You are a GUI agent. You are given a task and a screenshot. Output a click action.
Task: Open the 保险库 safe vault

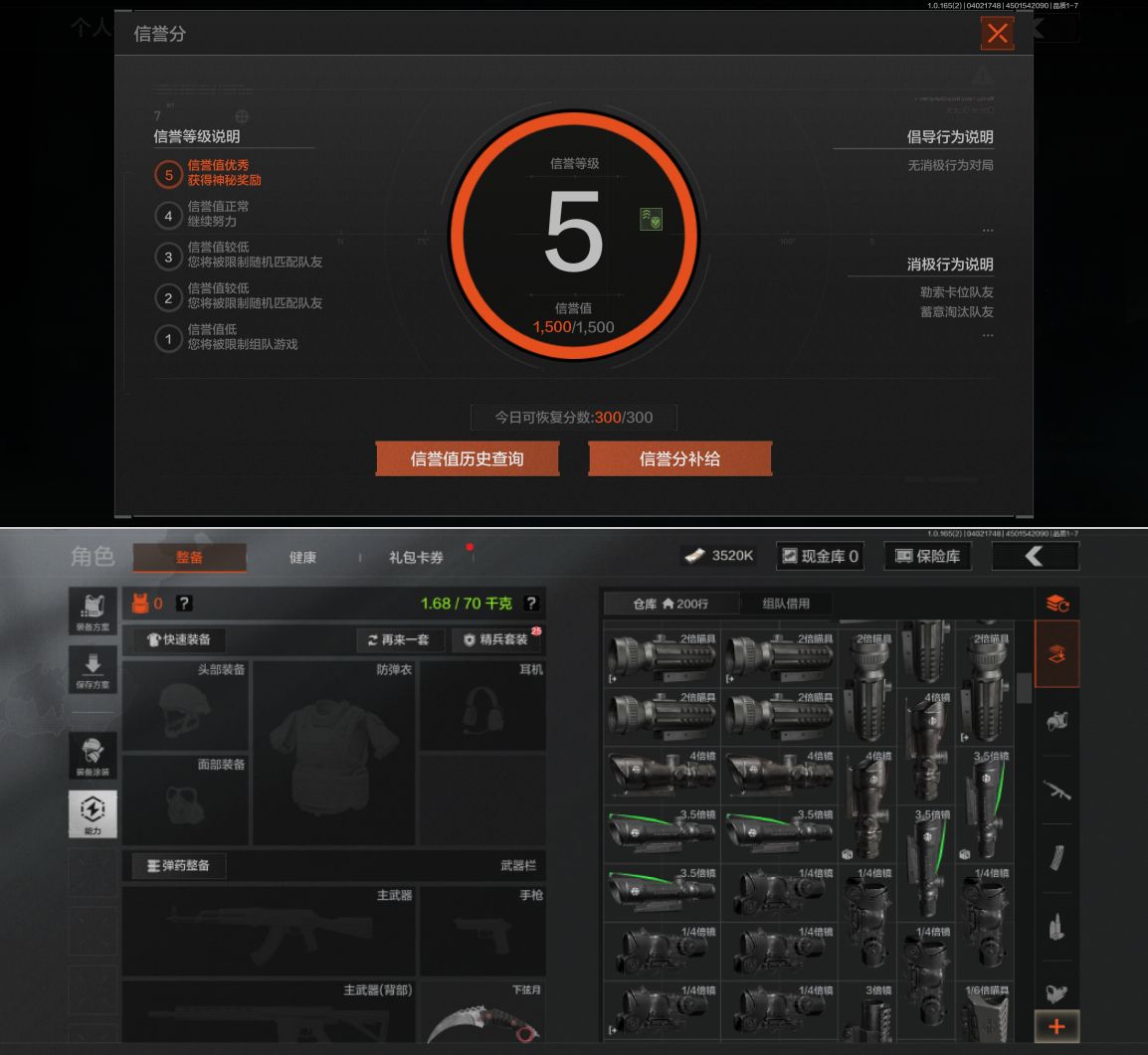click(928, 556)
